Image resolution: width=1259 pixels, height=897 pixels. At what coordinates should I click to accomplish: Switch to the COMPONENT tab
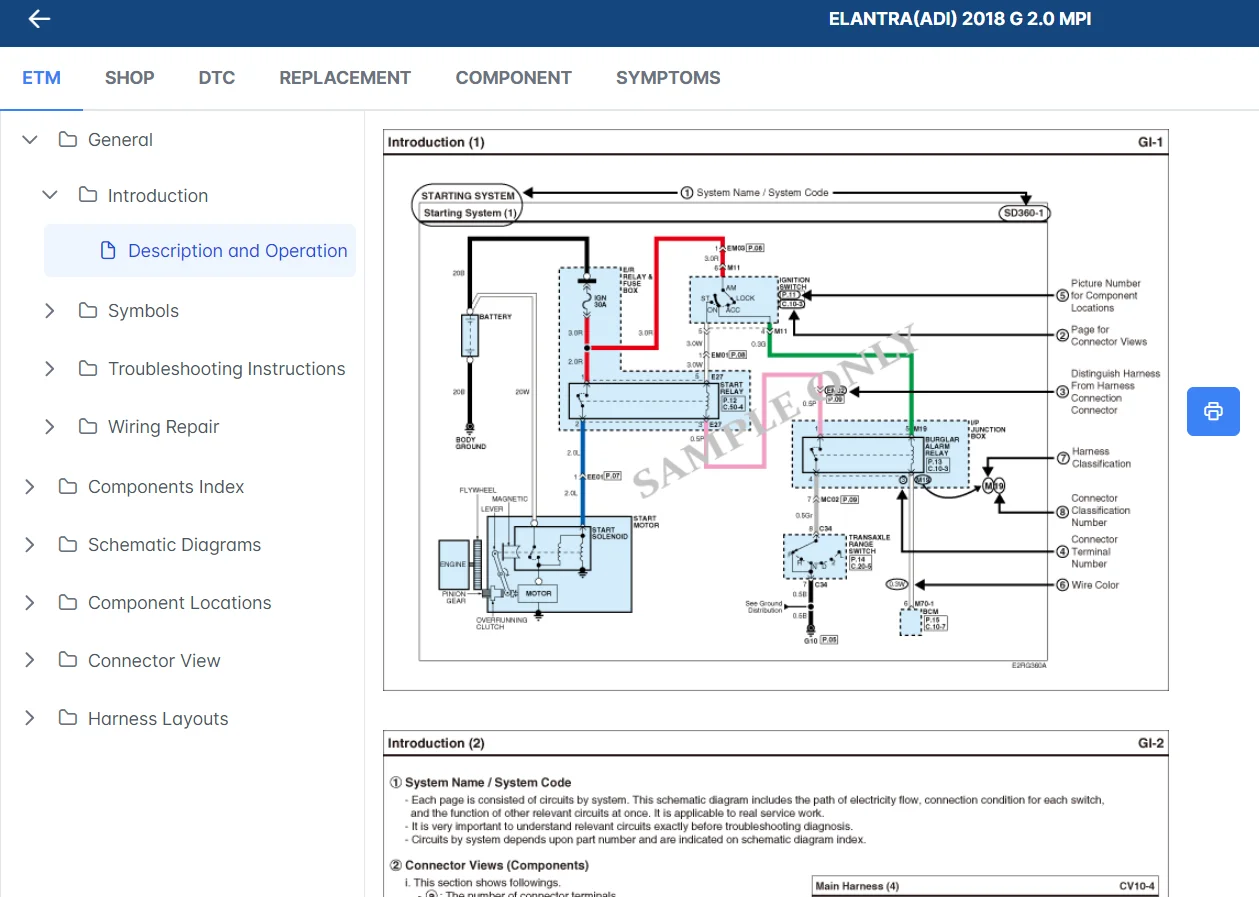514,78
